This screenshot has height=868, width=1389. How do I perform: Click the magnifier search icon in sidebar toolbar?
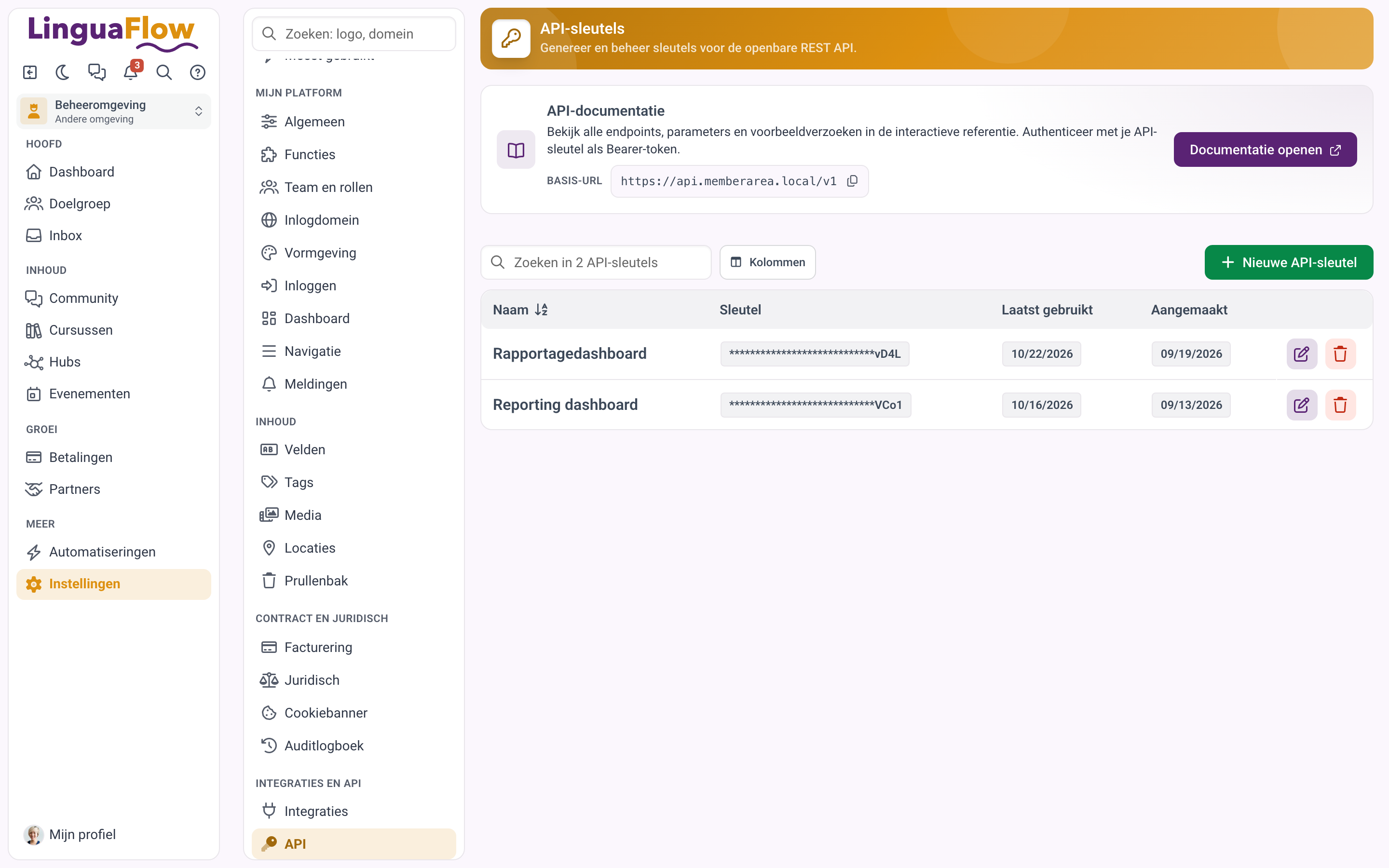pos(164,72)
